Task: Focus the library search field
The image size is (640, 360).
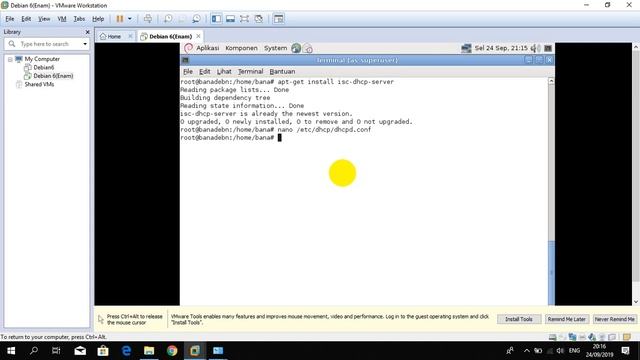Action: coord(45,44)
